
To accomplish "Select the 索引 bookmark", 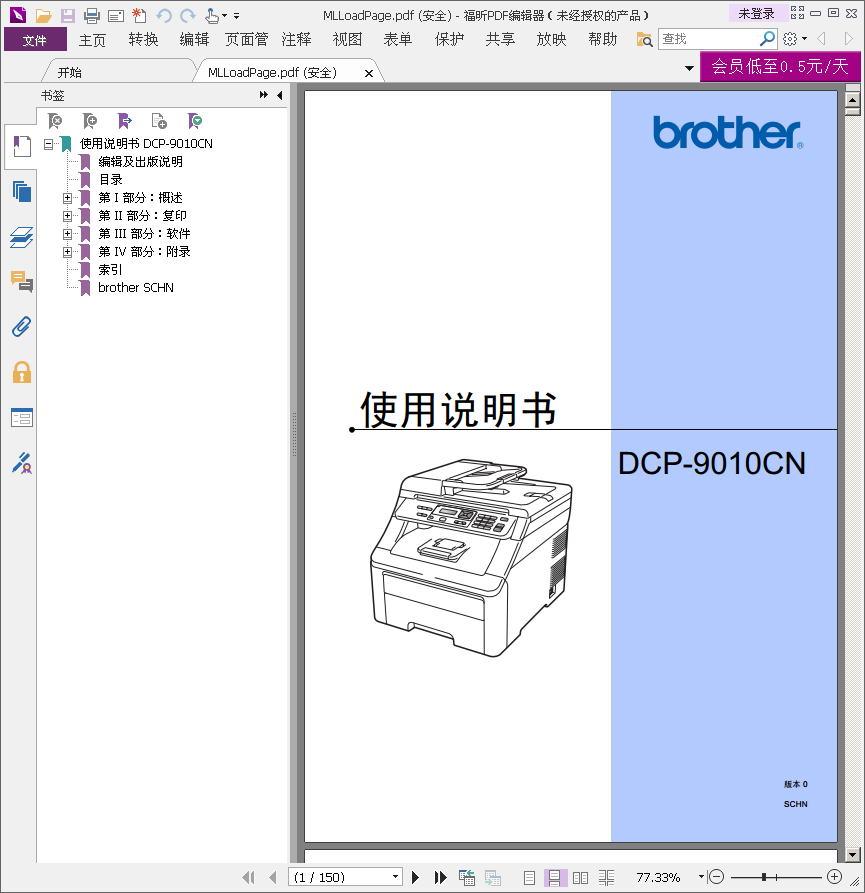I will coord(110,270).
